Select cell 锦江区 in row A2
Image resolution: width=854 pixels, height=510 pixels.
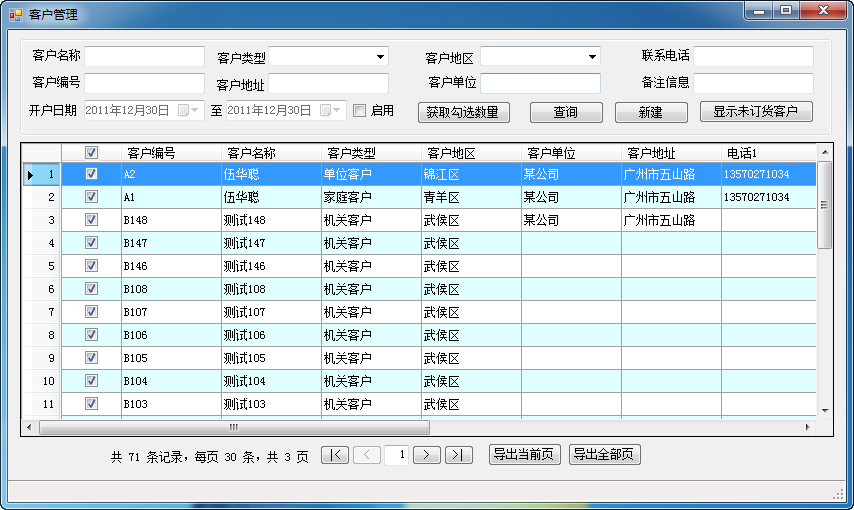coord(471,174)
